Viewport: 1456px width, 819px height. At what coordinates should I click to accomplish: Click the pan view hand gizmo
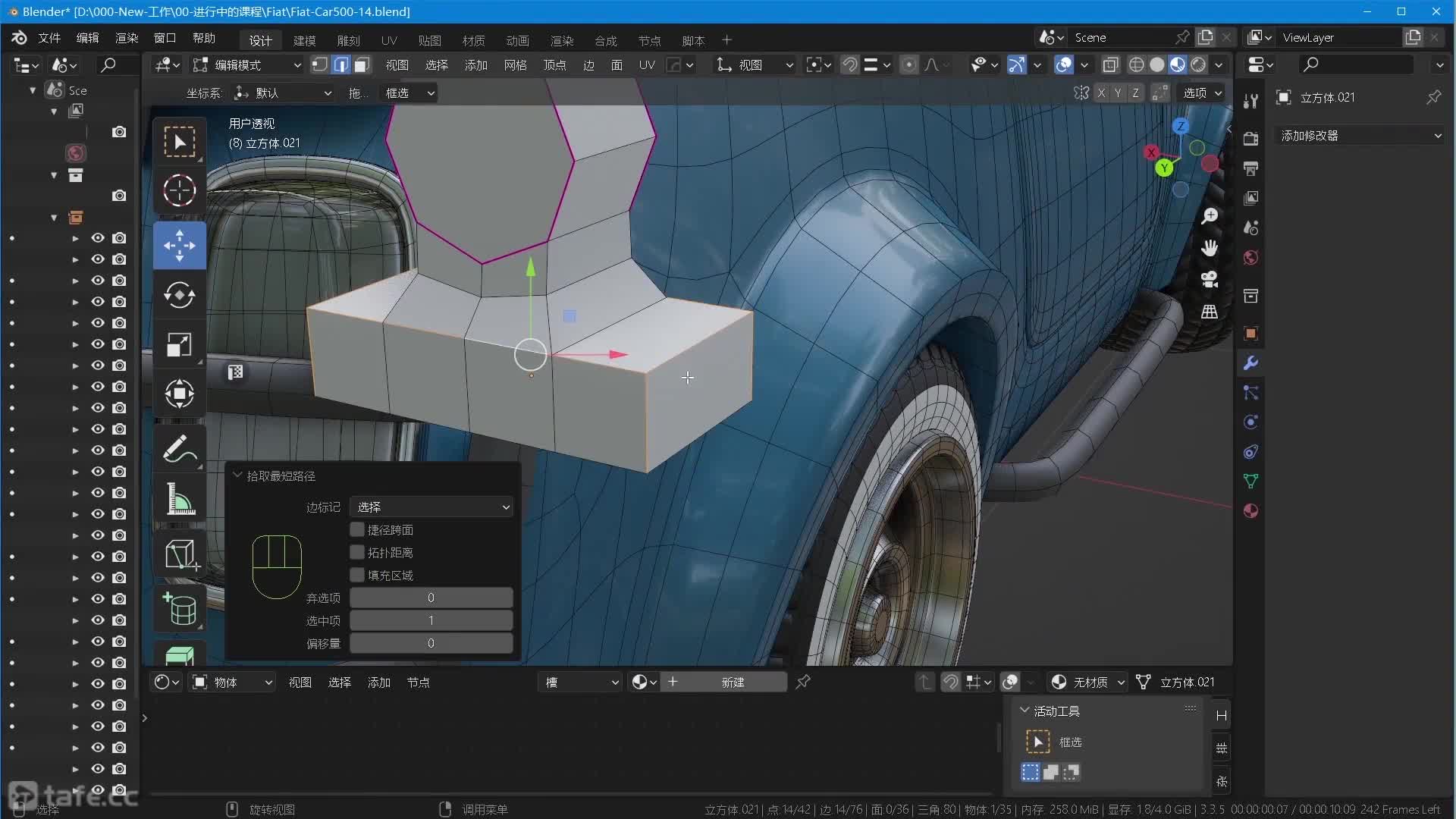click(1210, 248)
